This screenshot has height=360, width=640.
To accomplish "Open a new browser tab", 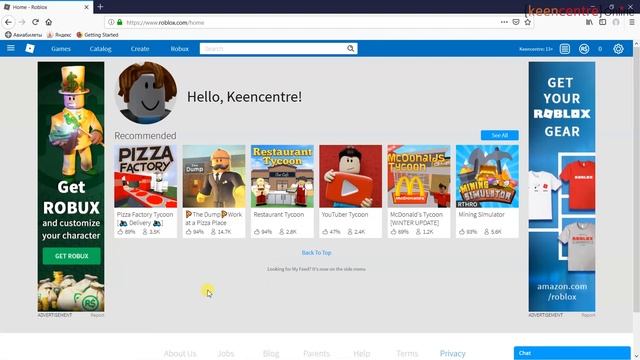I will (100, 7).
